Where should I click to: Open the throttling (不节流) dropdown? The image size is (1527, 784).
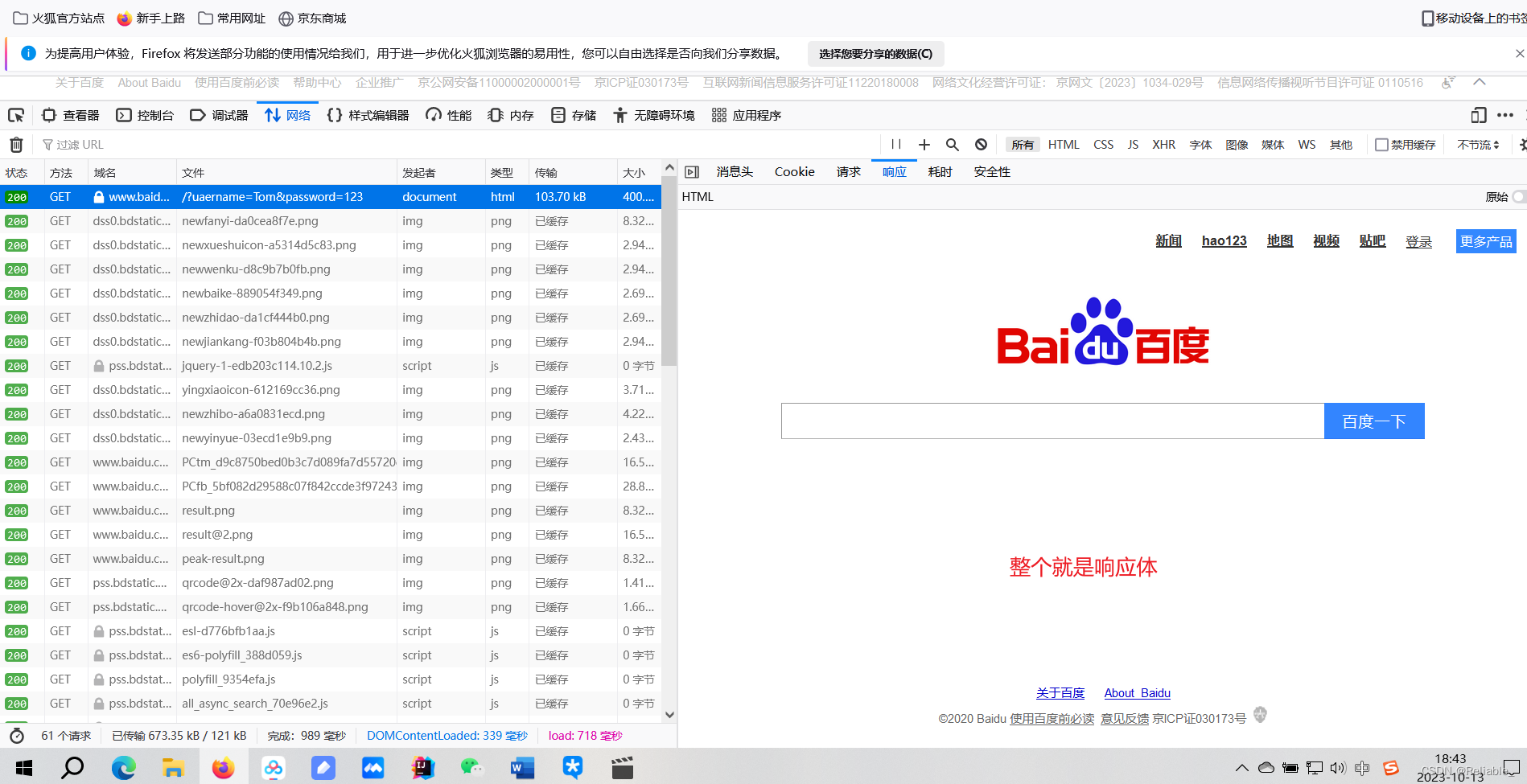[x=1479, y=145]
